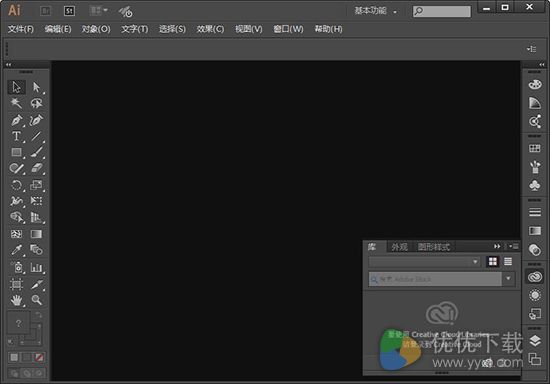This screenshot has height=384, width=550.
Task: Activate the Zoom magnifier tool
Action: click(x=36, y=300)
